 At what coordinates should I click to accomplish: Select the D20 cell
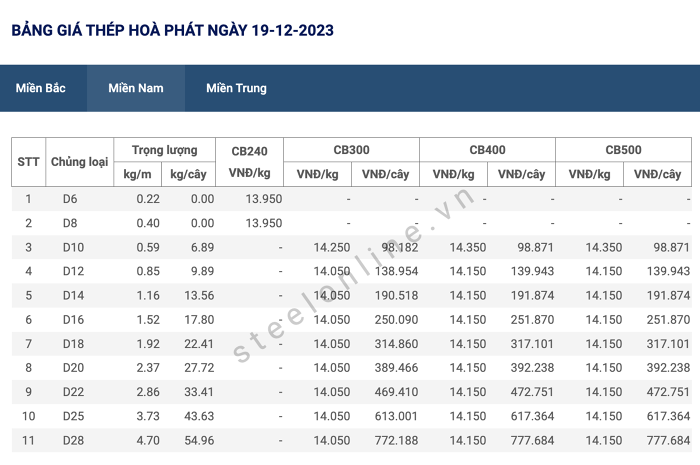(x=73, y=368)
